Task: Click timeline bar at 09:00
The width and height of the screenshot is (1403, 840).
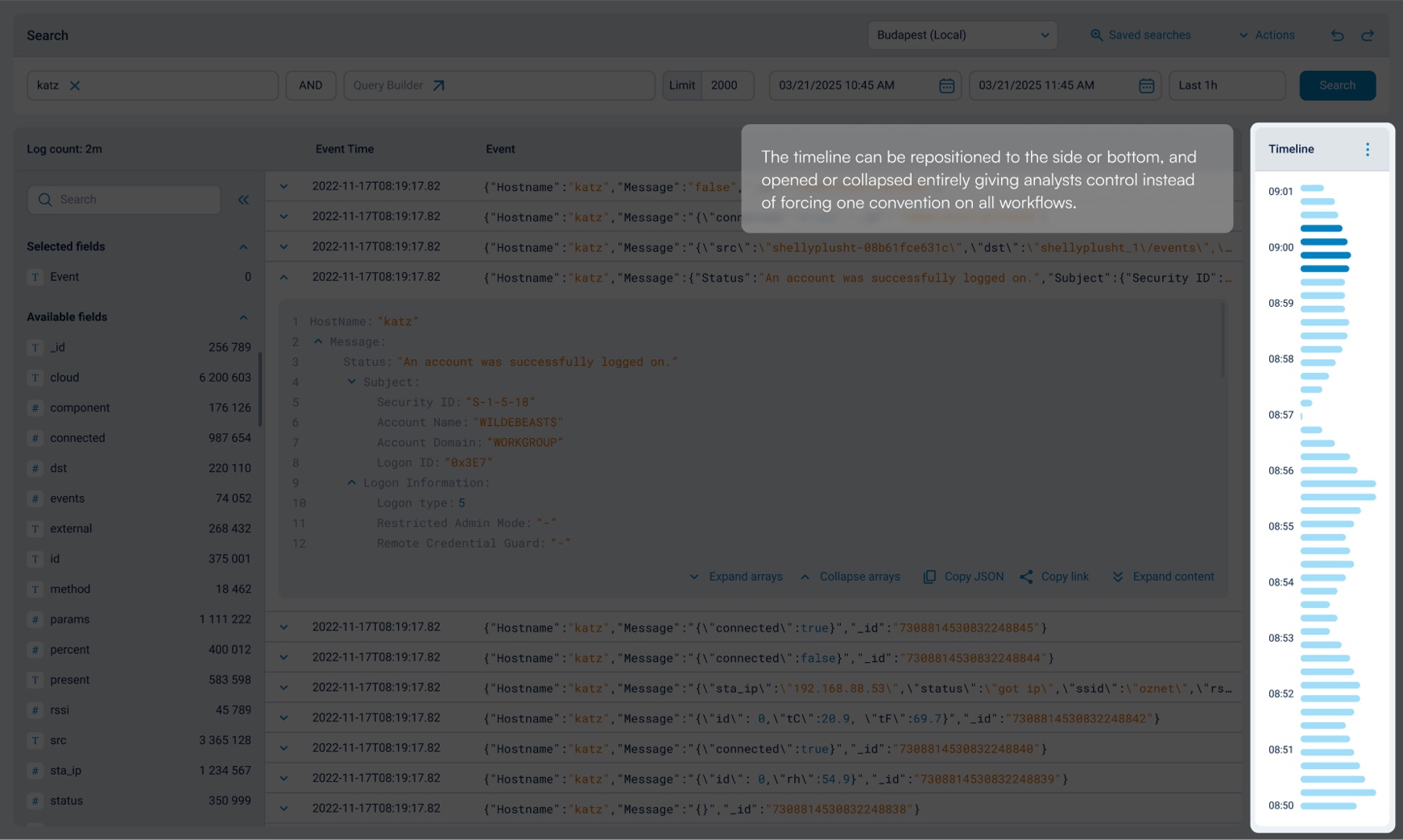Action: (x=1324, y=242)
